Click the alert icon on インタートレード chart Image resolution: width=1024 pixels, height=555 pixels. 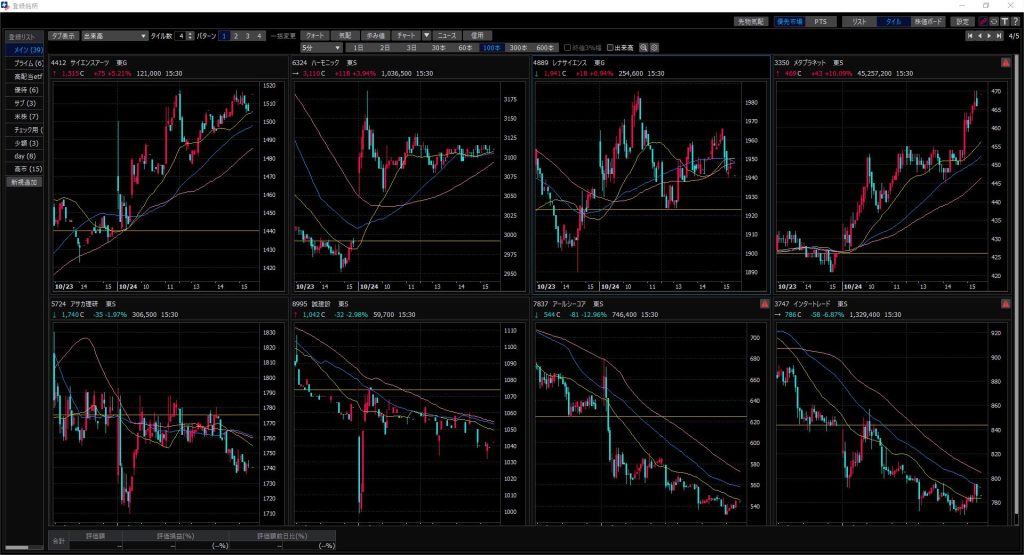(x=1005, y=302)
